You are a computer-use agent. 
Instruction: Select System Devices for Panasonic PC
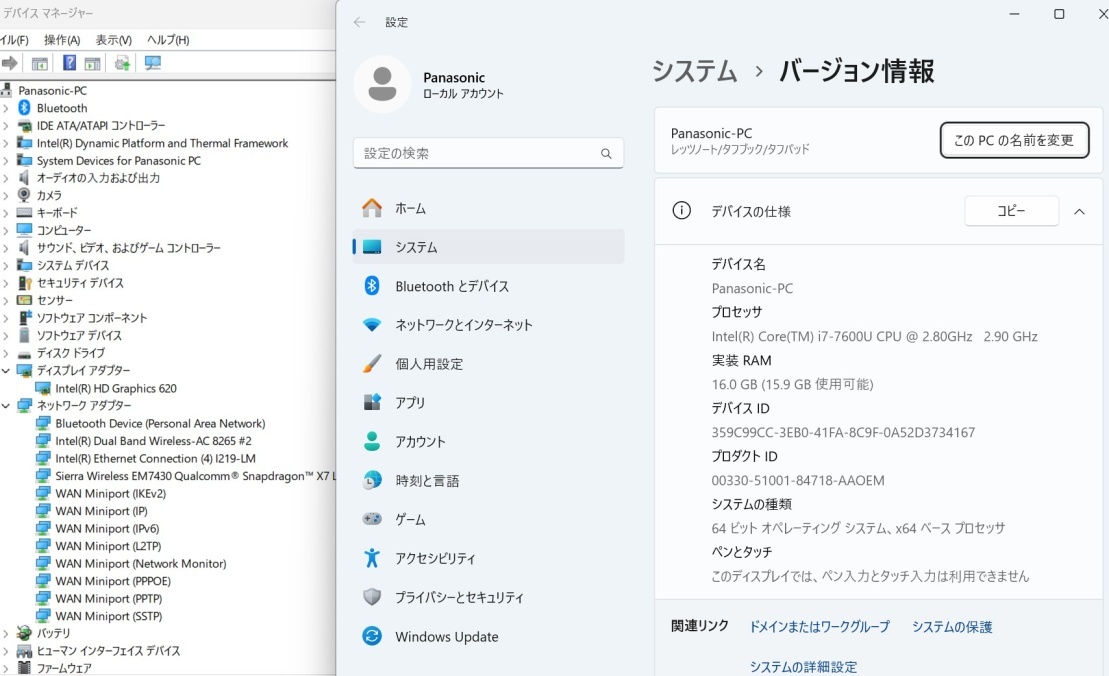(x=119, y=161)
